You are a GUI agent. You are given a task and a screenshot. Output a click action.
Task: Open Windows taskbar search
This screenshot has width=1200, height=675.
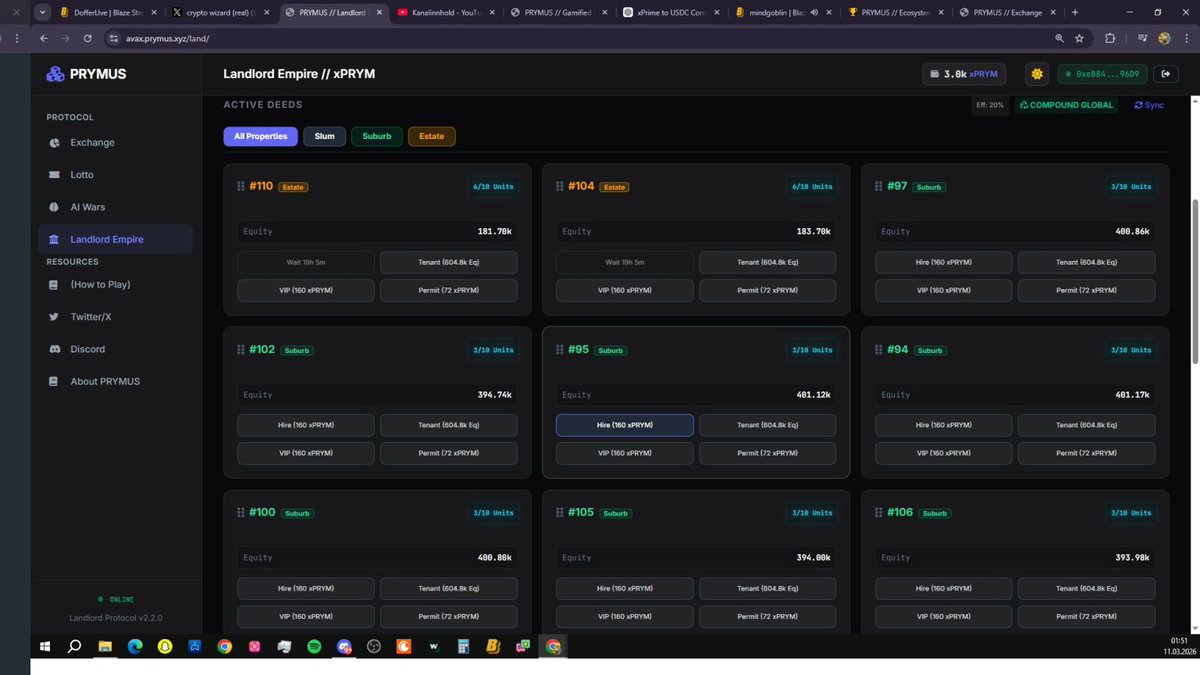tap(74, 647)
